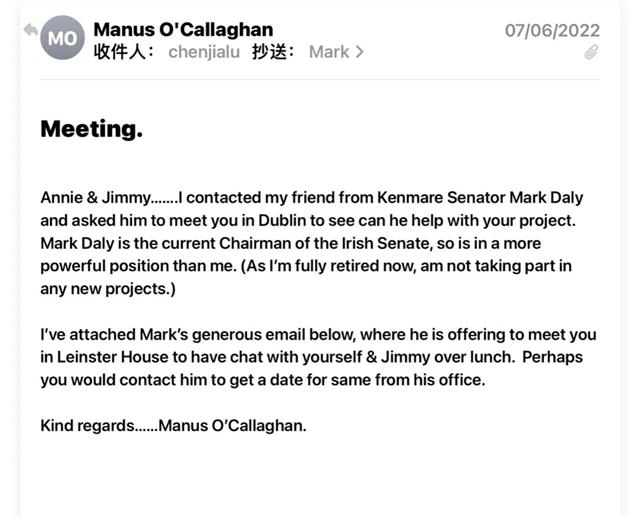Click the paragraph beginning Annie & Jimmy
The image size is (640, 517).
tap(312, 243)
